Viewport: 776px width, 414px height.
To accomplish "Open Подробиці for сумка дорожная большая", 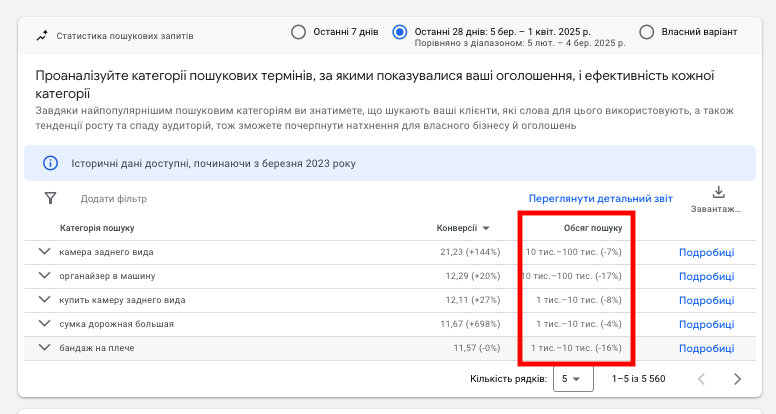I will (x=706, y=324).
